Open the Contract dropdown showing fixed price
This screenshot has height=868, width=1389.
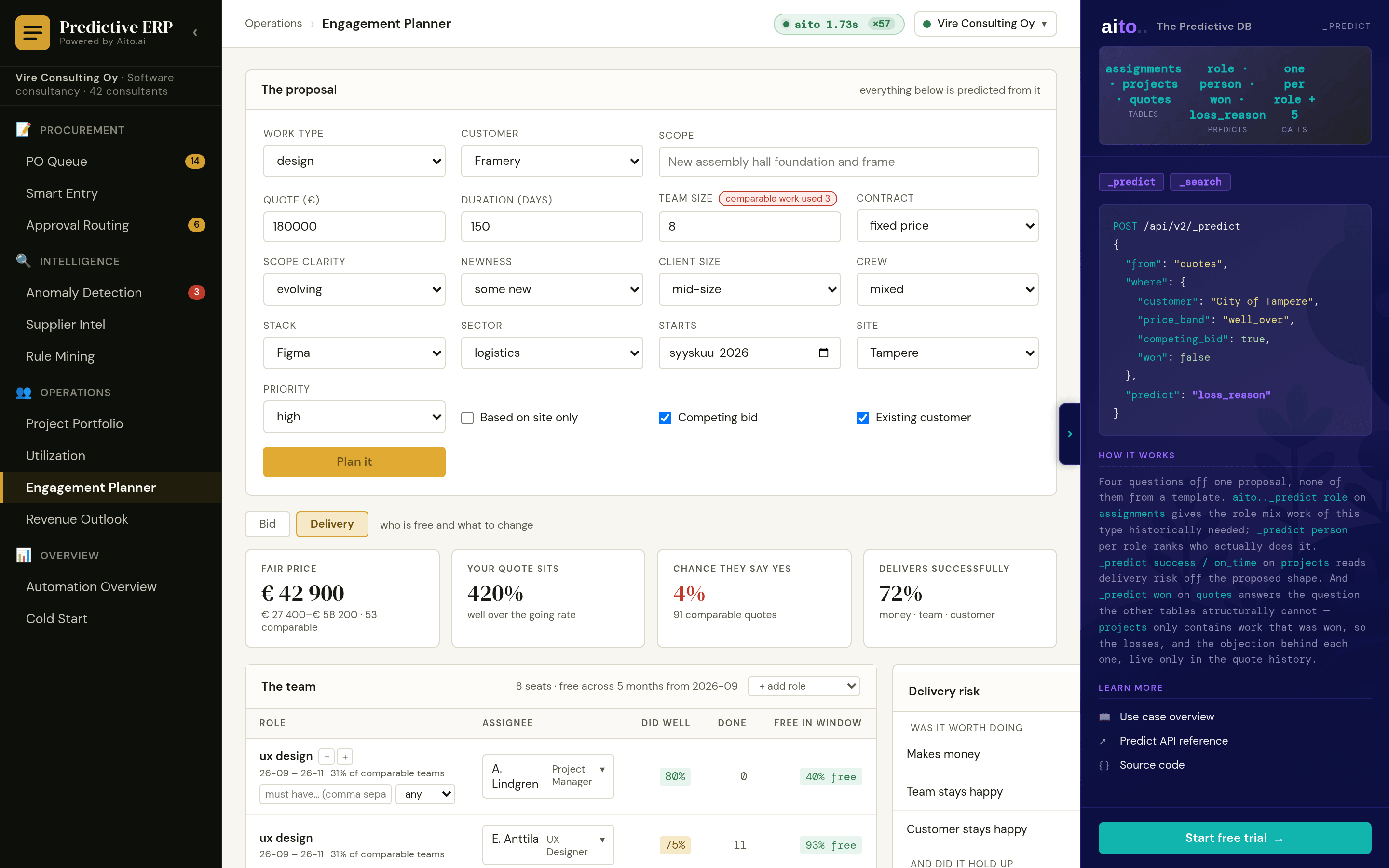tap(947, 226)
